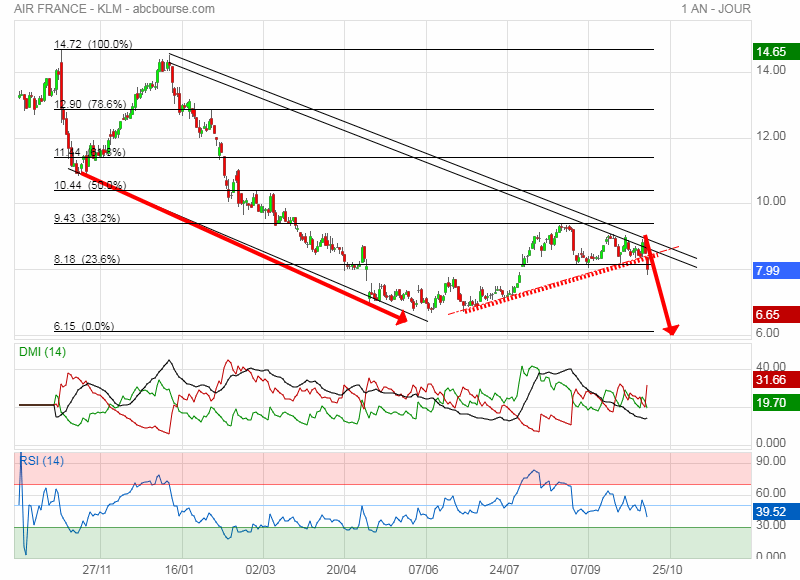This screenshot has width=800, height=580.
Task: Click the 27/11 date marker on axis
Action: 97,567
